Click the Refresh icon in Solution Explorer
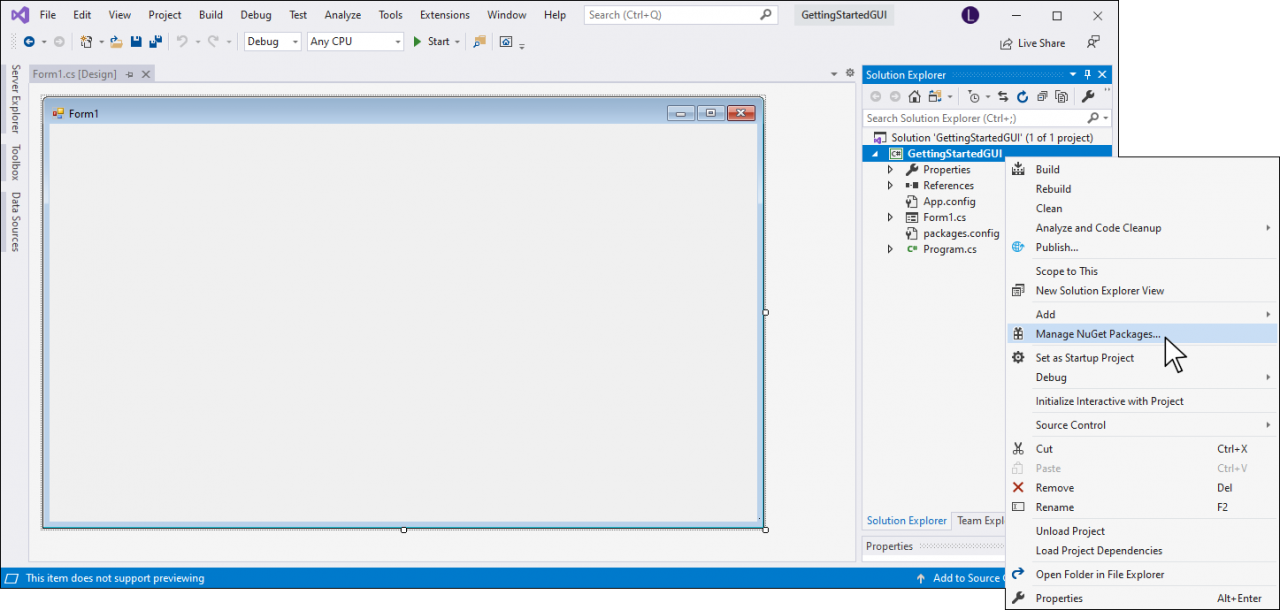This screenshot has height=610, width=1280. [x=1022, y=97]
